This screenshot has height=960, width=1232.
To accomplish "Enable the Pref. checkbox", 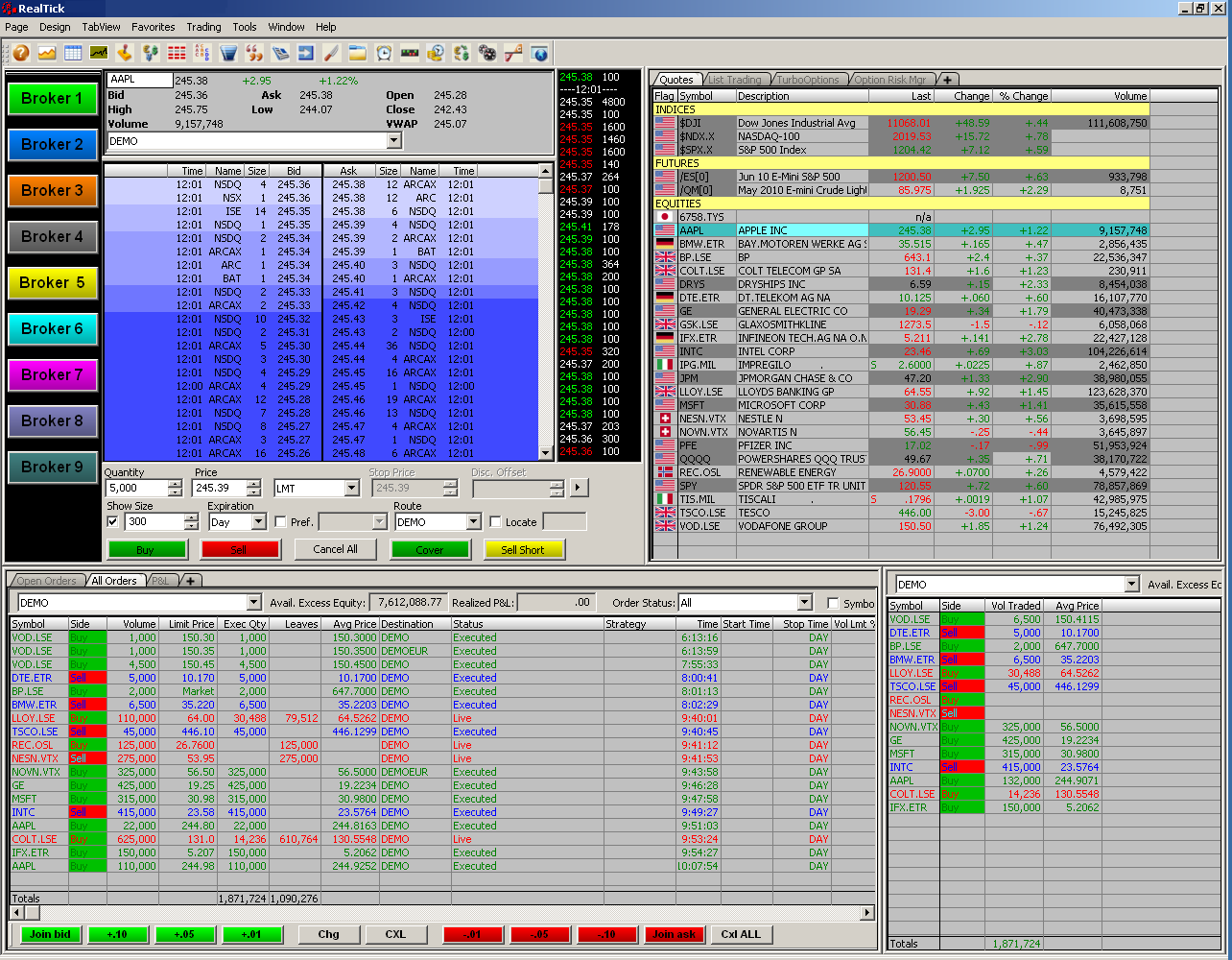I will point(280,522).
